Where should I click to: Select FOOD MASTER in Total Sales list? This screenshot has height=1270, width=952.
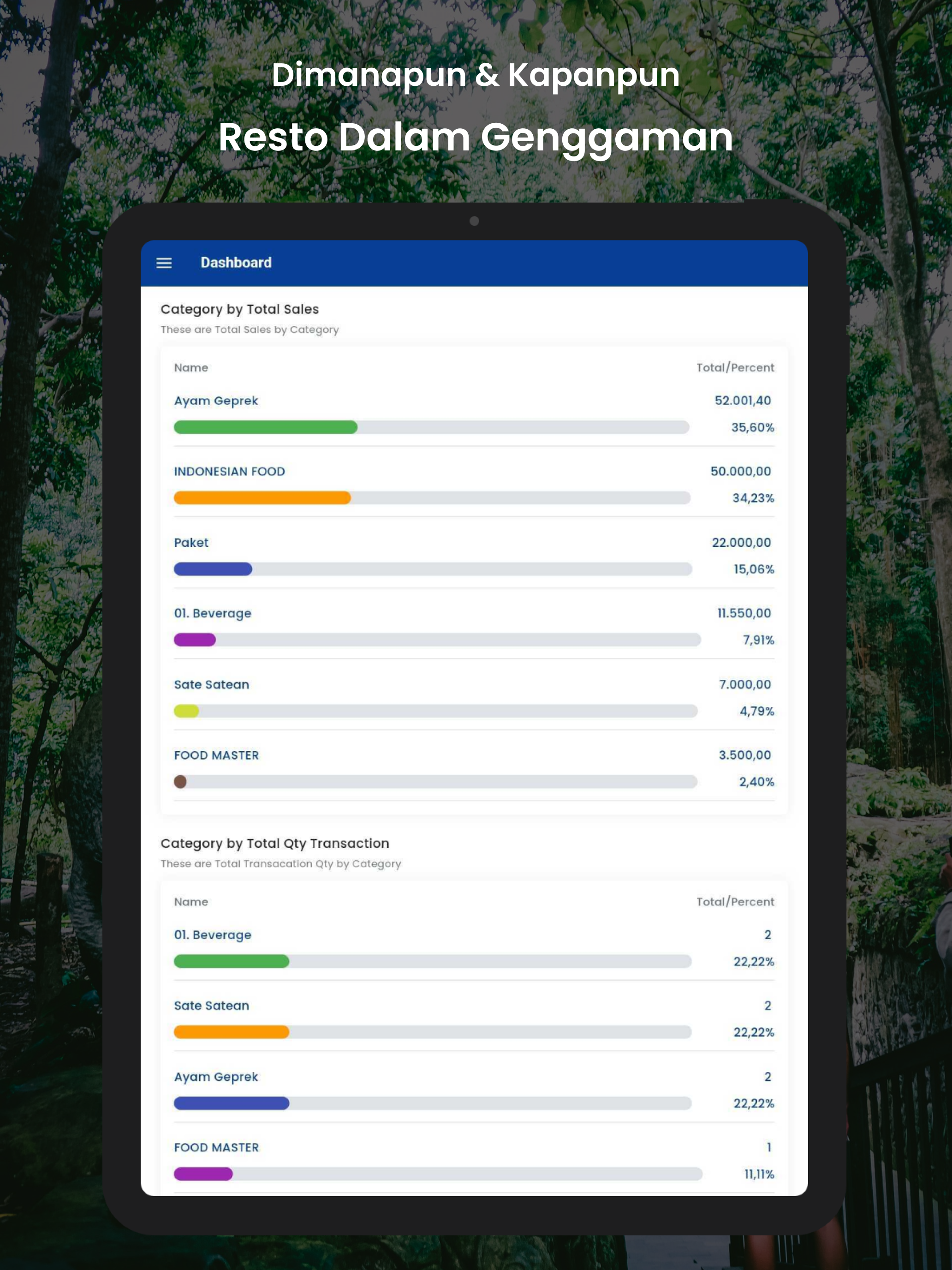tap(216, 755)
